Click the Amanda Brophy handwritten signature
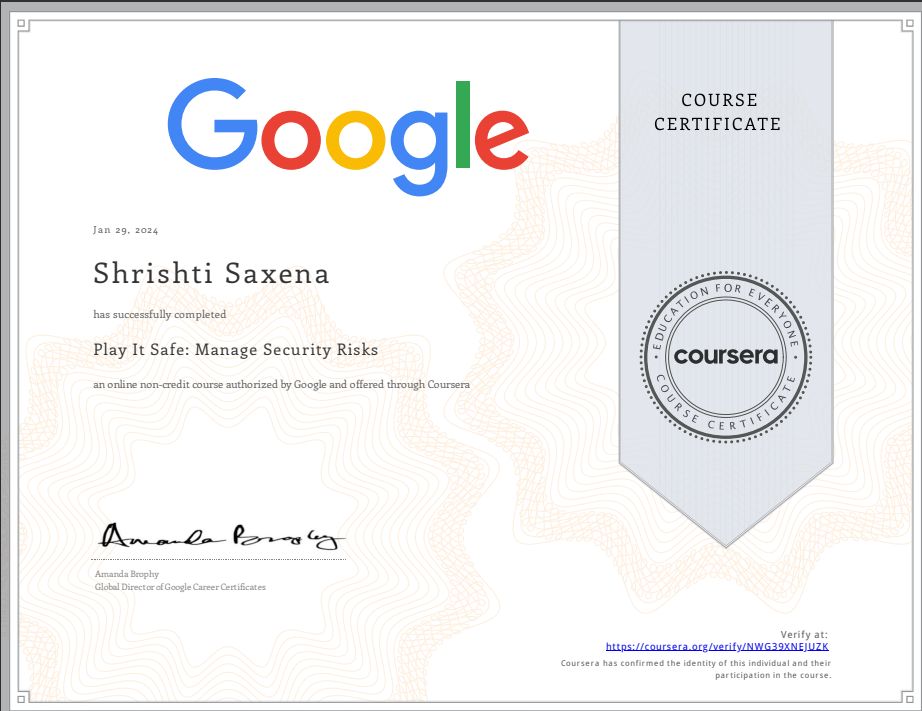Viewport: 922px width, 711px height. pos(222,536)
